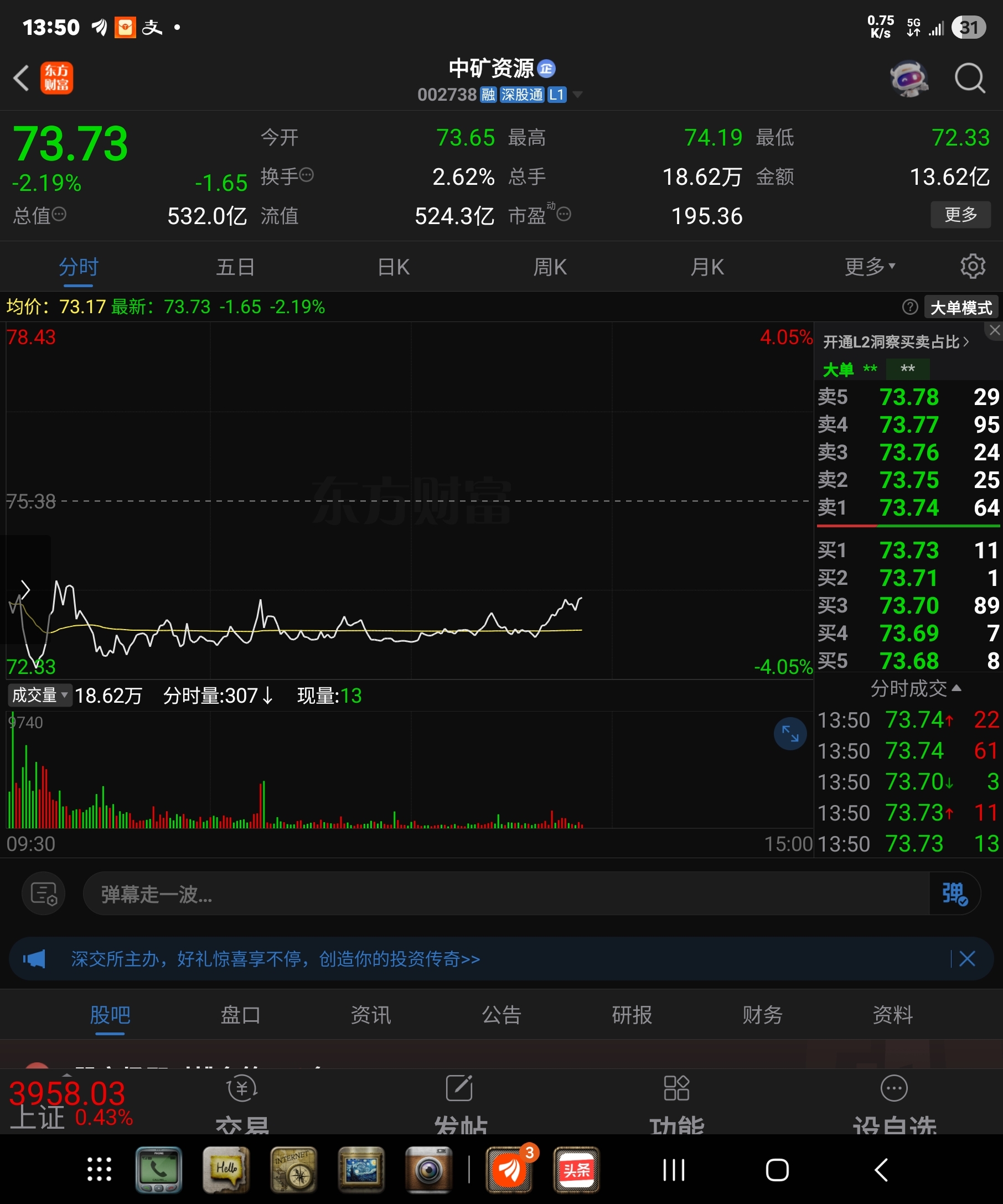
Task: Tap the 换手 info circle icon
Action: point(307,175)
